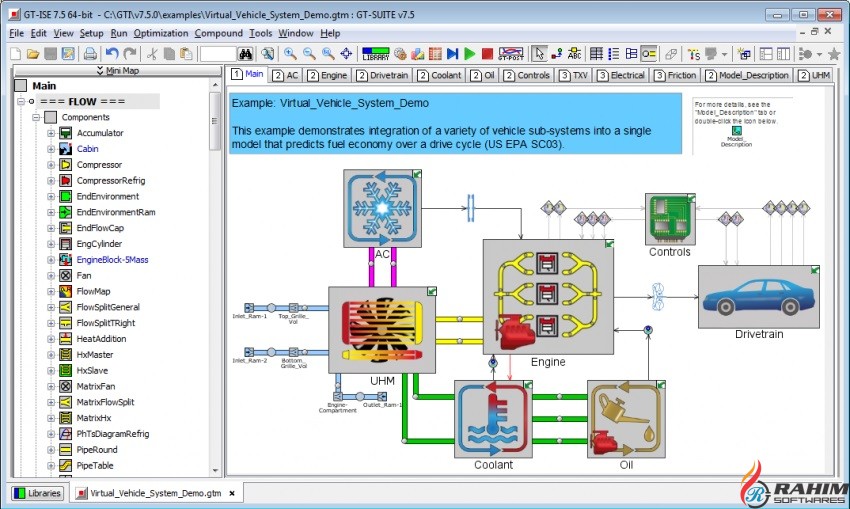Start the simulation with the green Run icon
Image resolution: width=850 pixels, height=509 pixels.
[469, 53]
